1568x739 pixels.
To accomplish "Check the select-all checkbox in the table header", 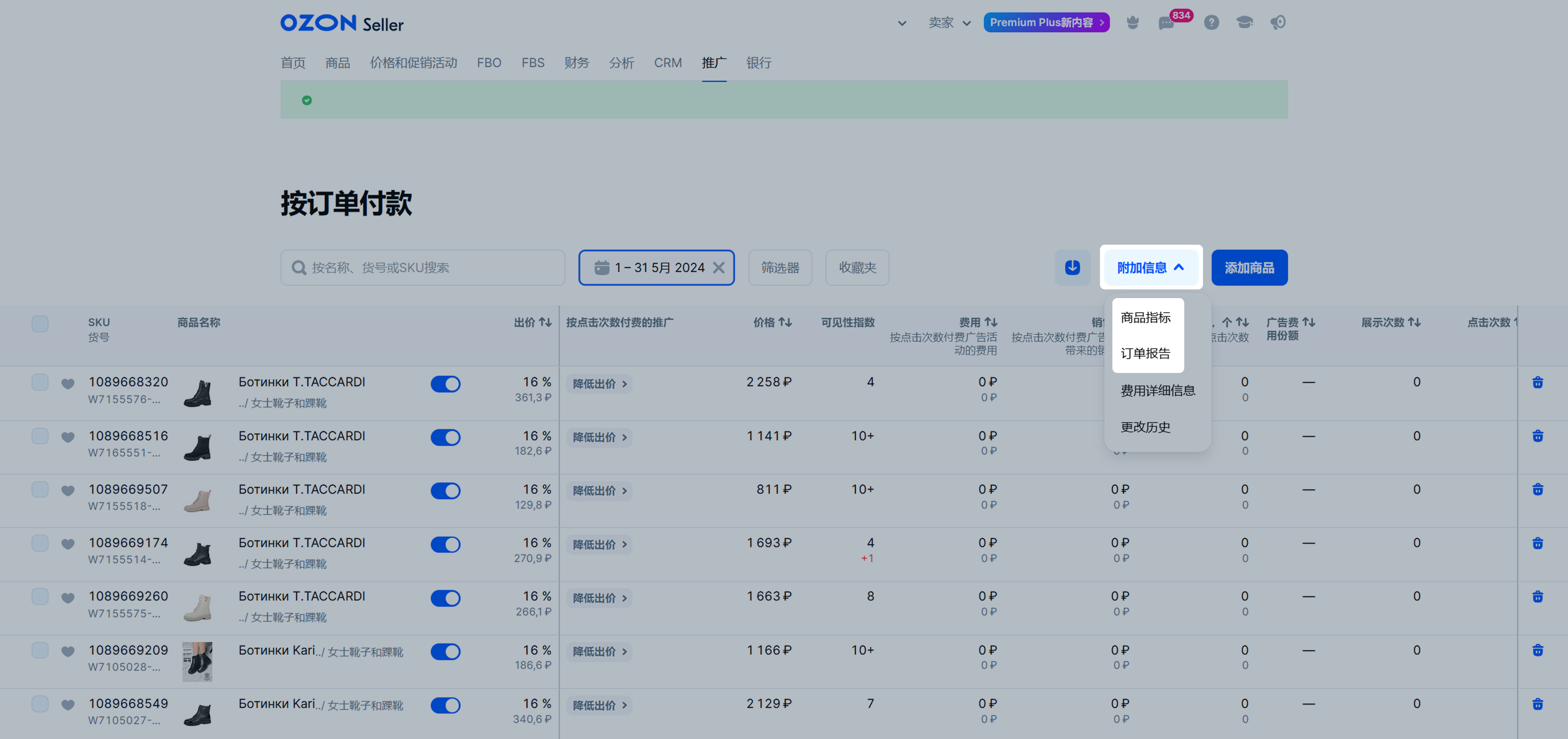I will click(x=39, y=323).
